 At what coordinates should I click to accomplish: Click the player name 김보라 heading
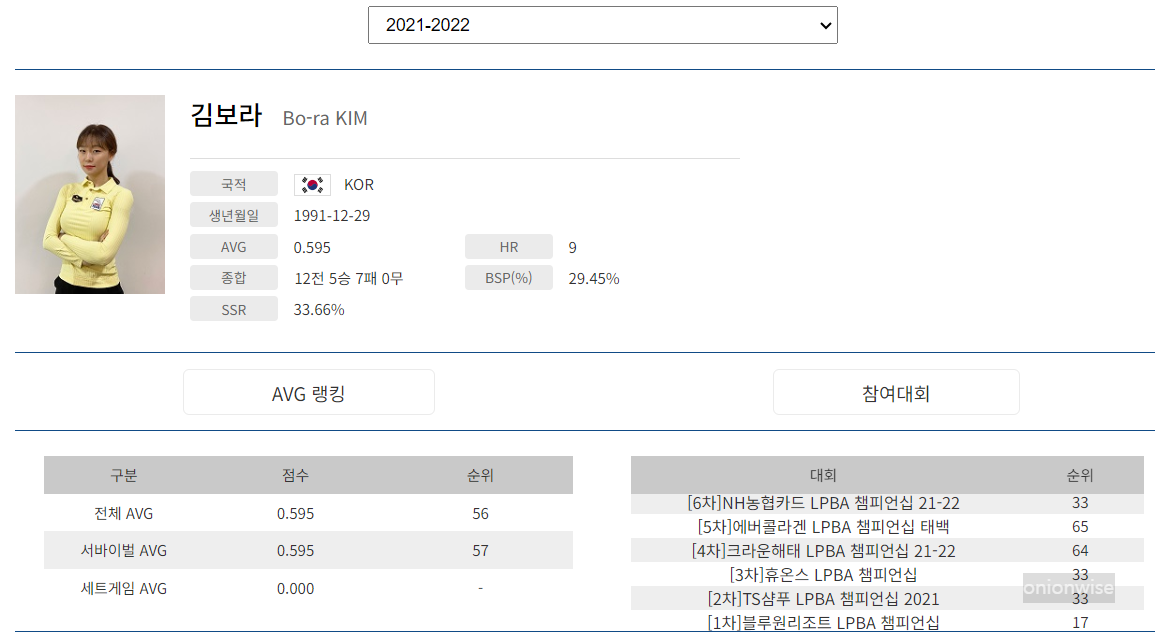coord(227,116)
